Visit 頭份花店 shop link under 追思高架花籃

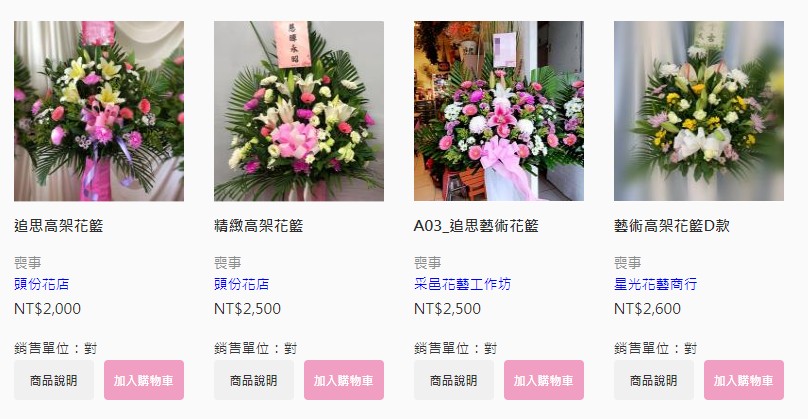42,284
